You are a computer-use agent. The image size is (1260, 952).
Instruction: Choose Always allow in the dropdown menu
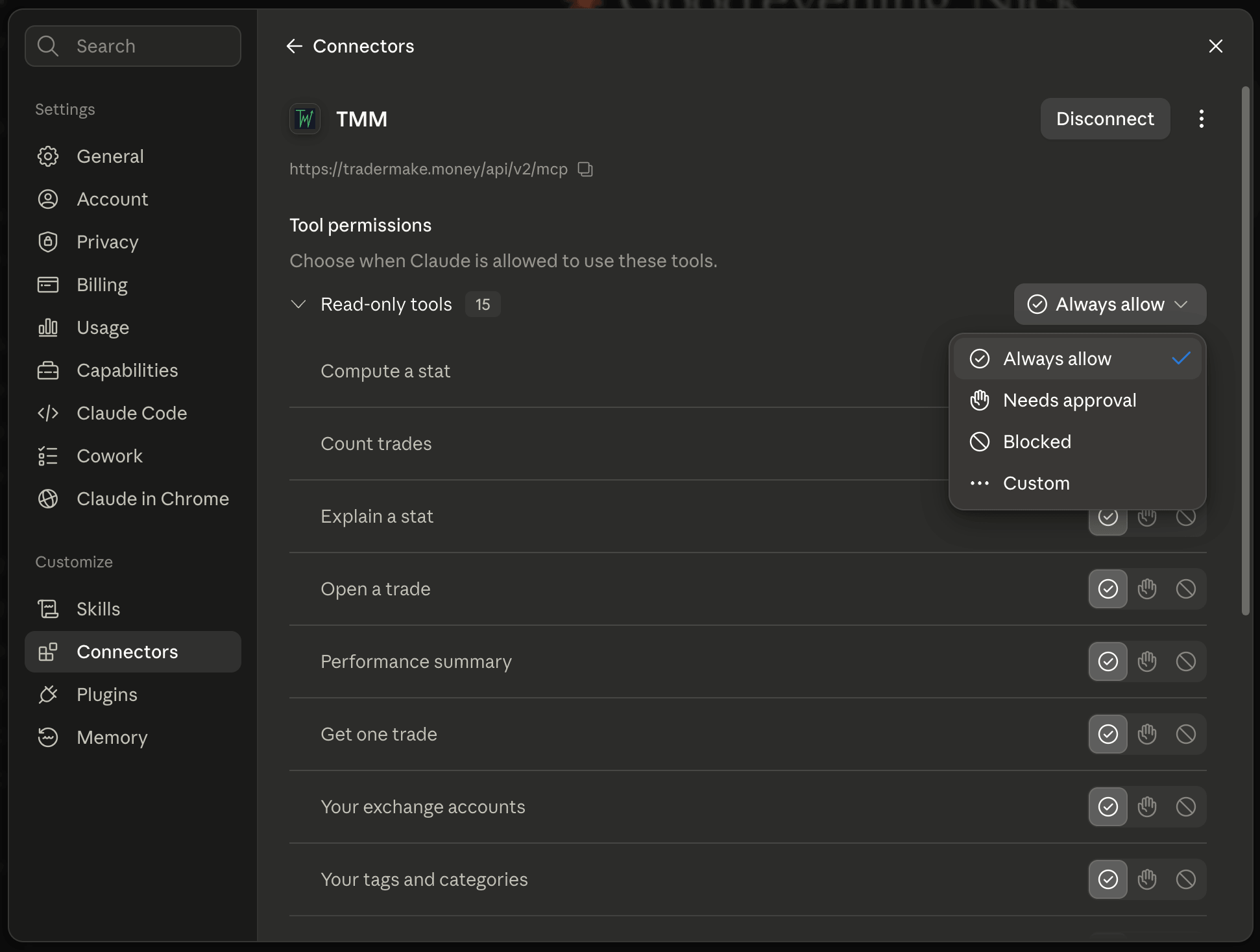1078,359
